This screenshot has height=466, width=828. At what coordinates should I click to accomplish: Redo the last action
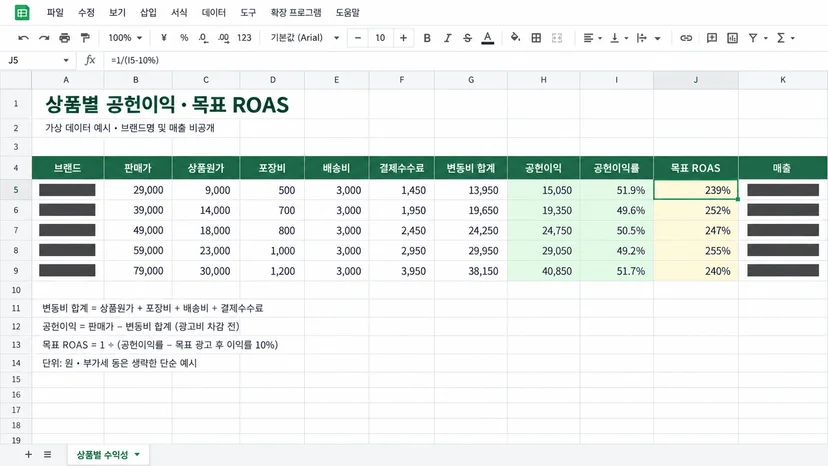[x=44, y=38]
